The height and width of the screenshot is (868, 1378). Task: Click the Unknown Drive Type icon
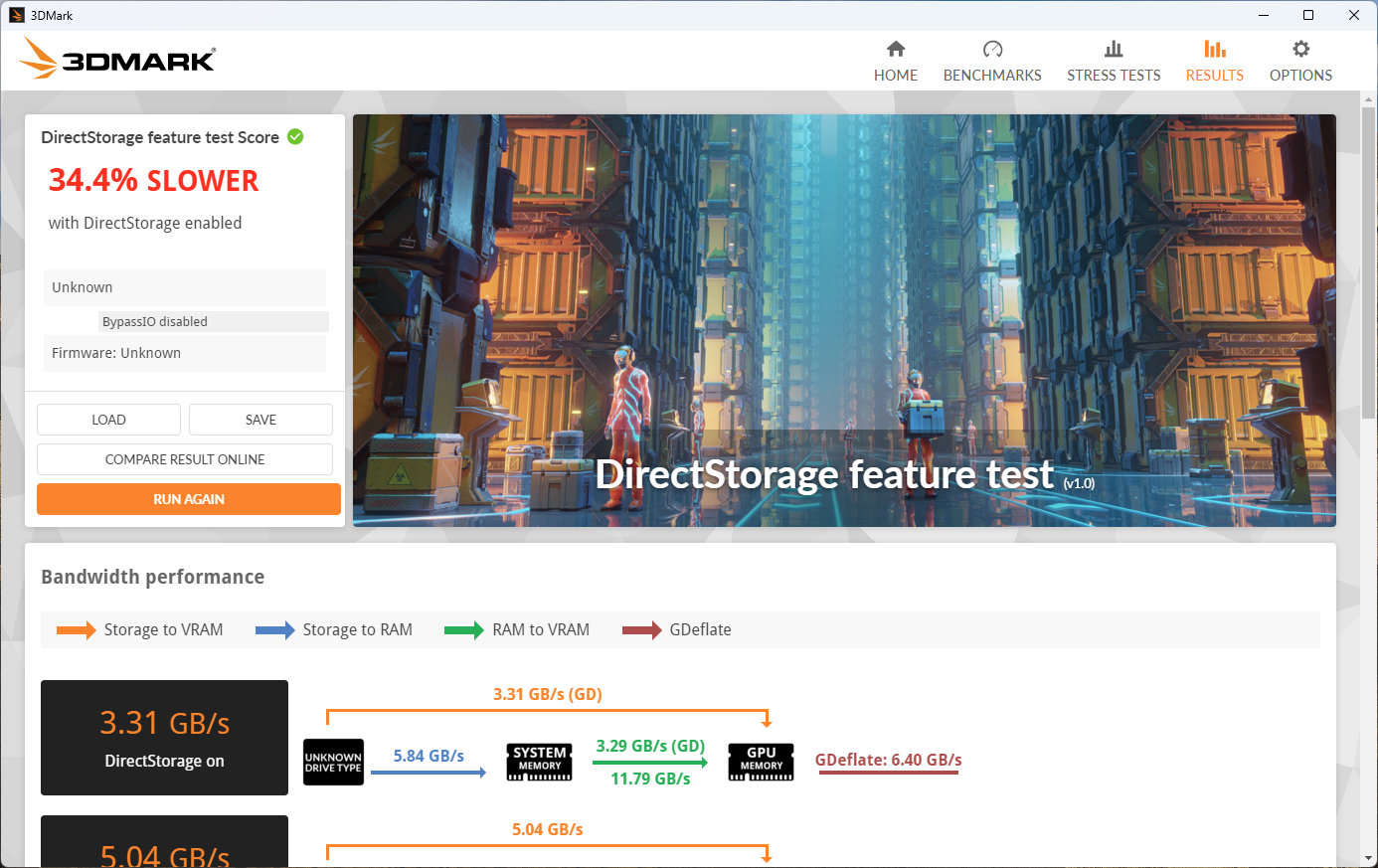point(333,762)
